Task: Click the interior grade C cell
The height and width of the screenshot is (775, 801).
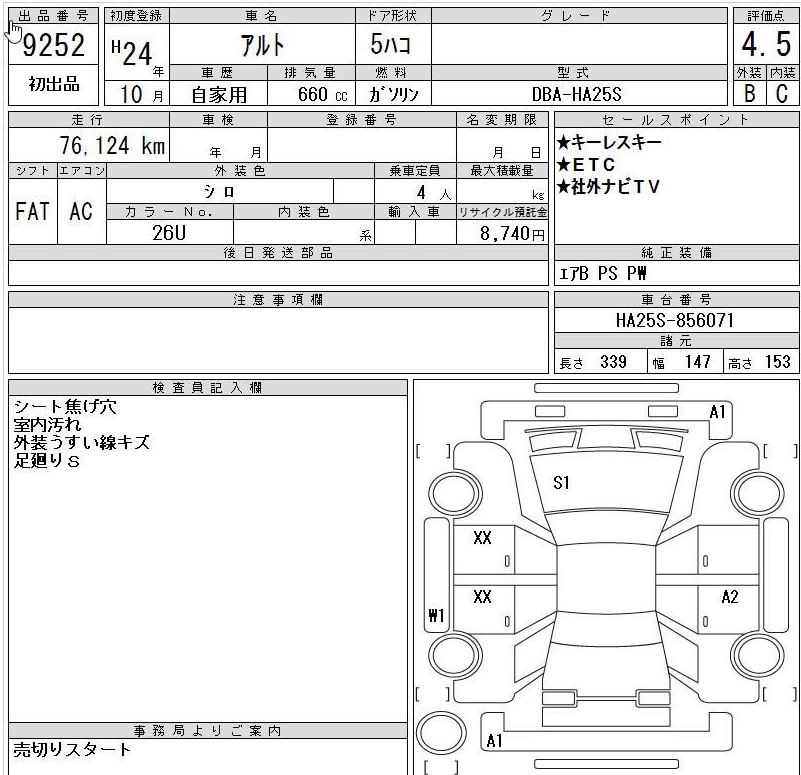Action: point(782,94)
